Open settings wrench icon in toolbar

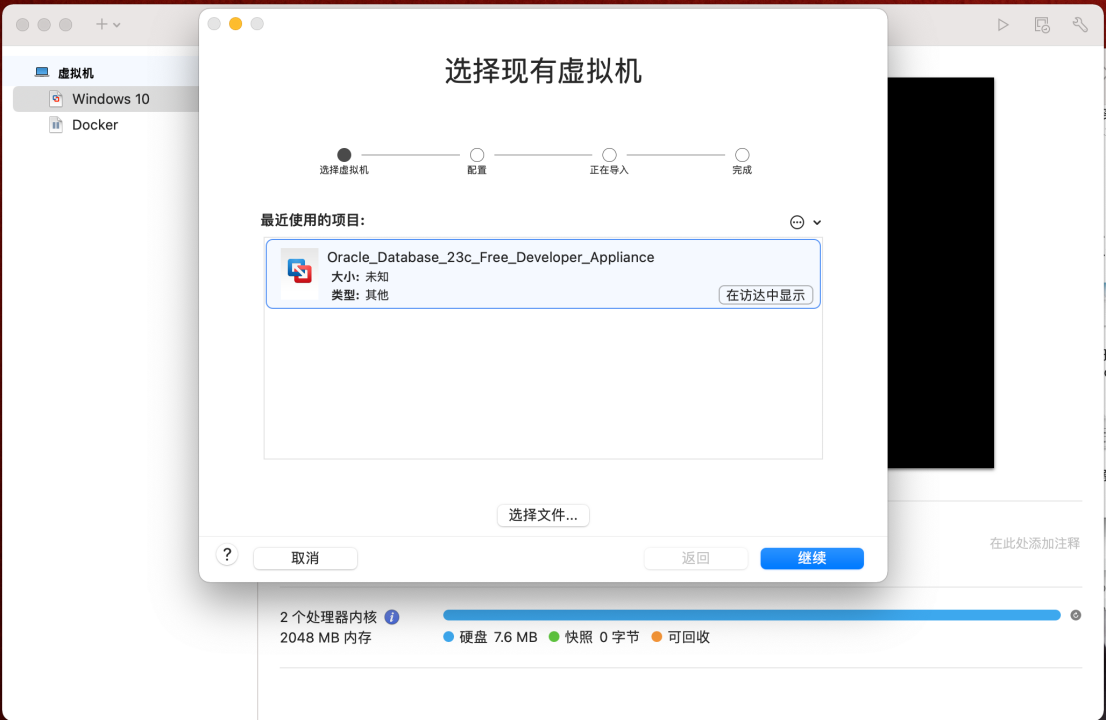point(1080,25)
